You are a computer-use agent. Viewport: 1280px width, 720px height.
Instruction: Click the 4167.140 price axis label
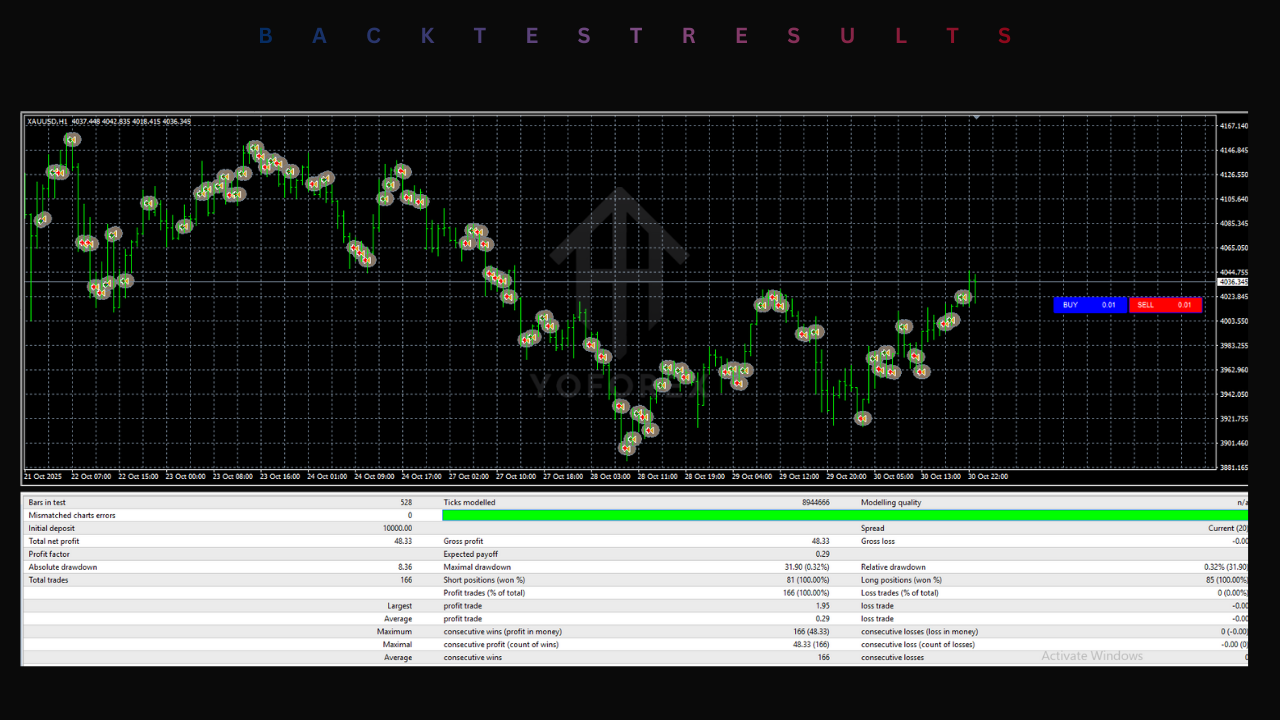tap(1234, 126)
